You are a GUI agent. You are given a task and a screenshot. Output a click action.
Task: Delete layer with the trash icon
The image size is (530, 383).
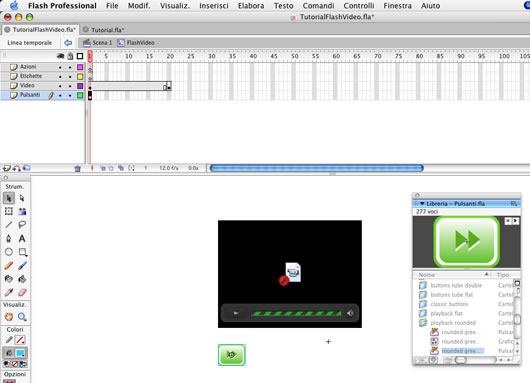pyautogui.click(x=77, y=168)
